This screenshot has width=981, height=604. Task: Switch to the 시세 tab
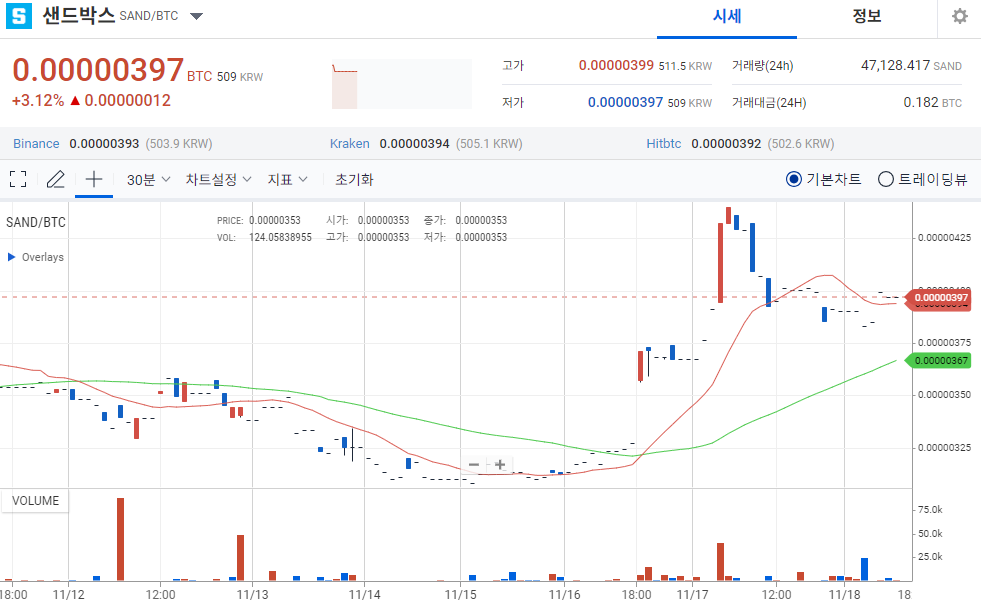(x=727, y=16)
